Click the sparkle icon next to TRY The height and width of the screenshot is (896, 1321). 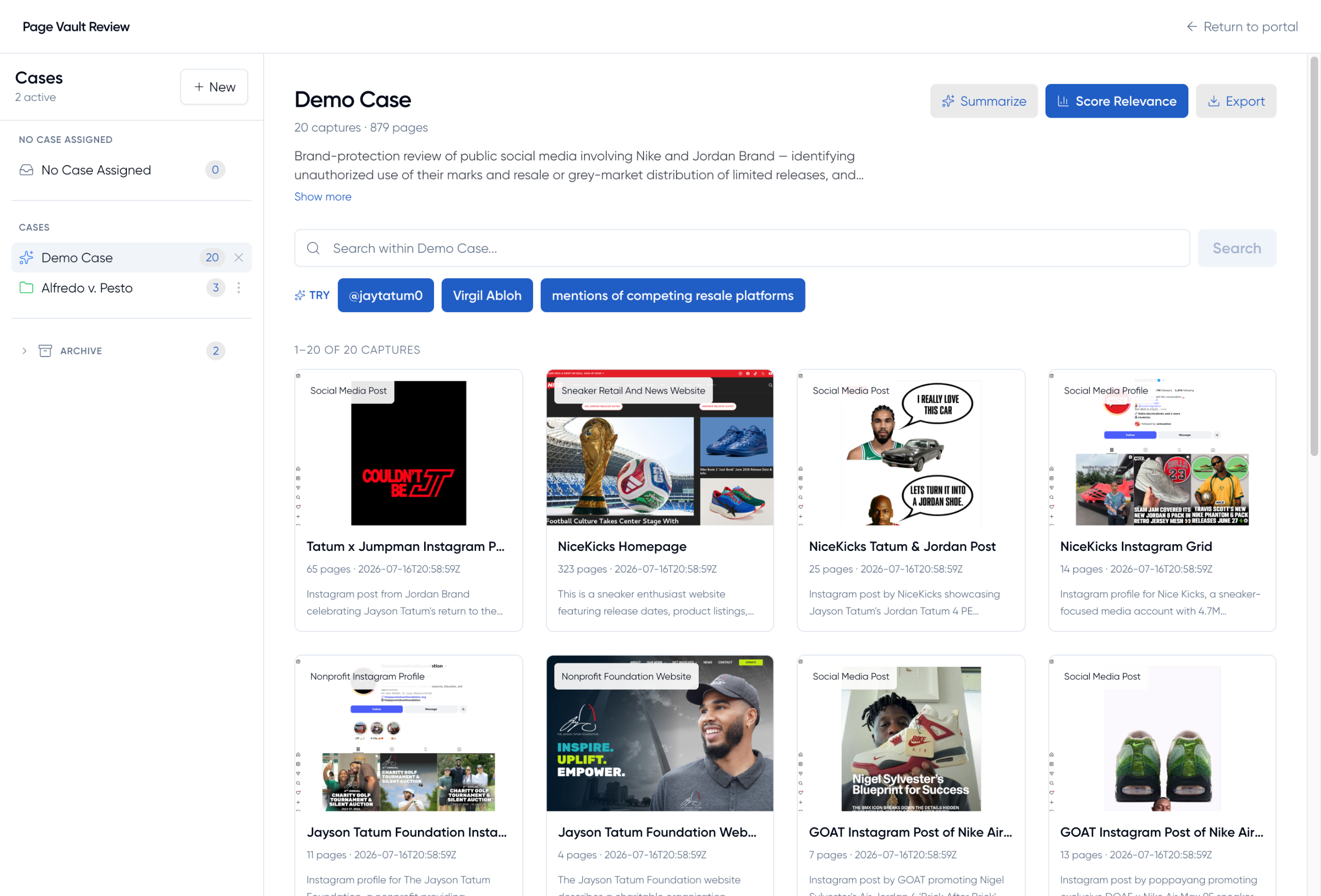300,296
